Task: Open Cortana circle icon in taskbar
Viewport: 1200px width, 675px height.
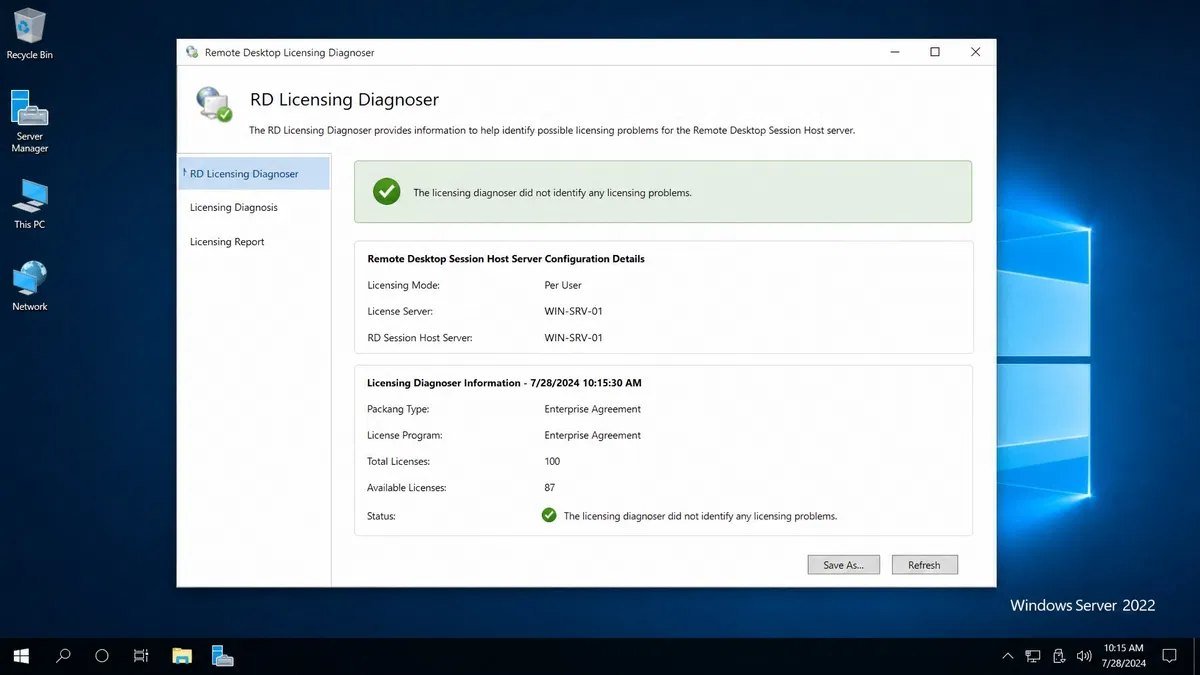Action: [101, 656]
